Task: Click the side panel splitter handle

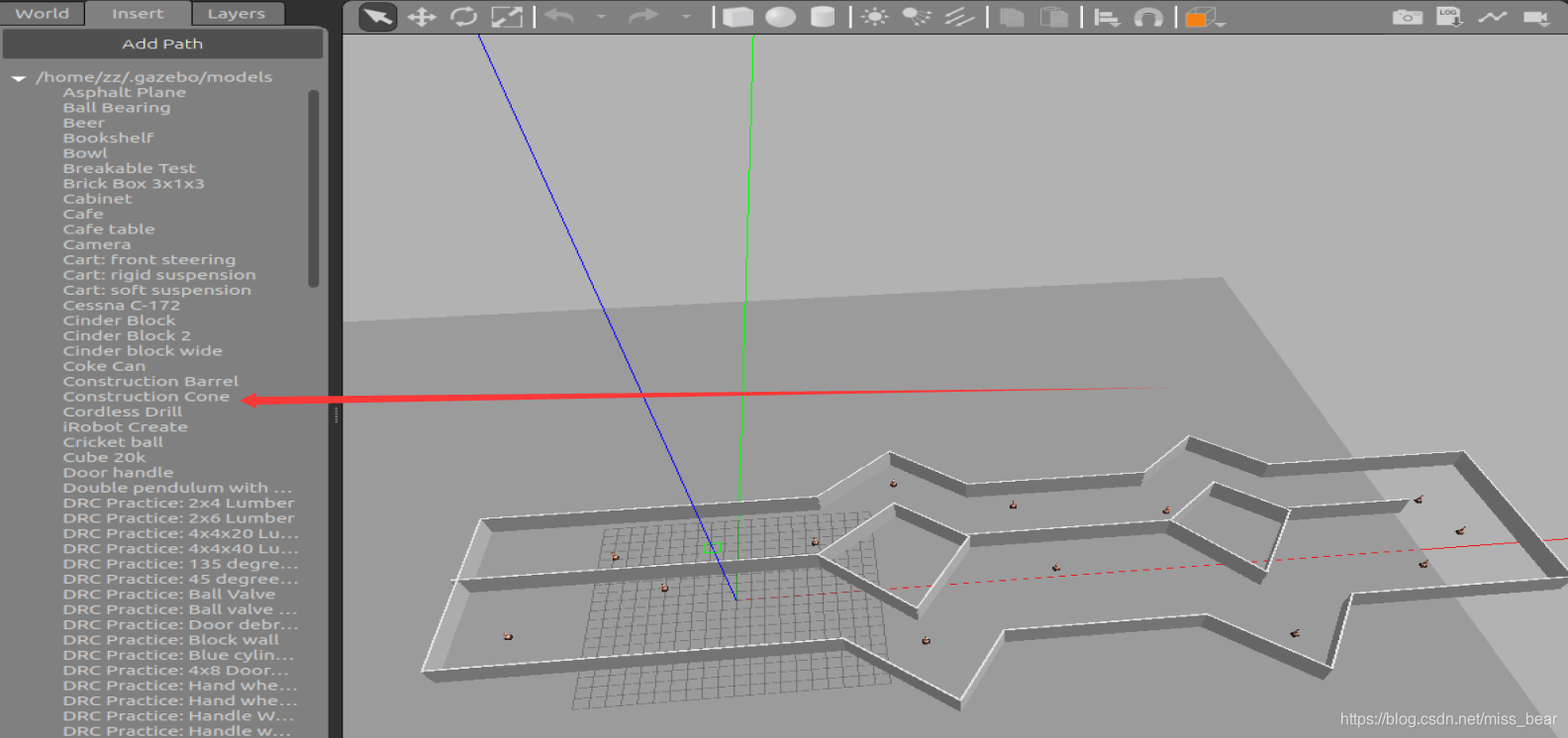Action: pyautogui.click(x=337, y=415)
